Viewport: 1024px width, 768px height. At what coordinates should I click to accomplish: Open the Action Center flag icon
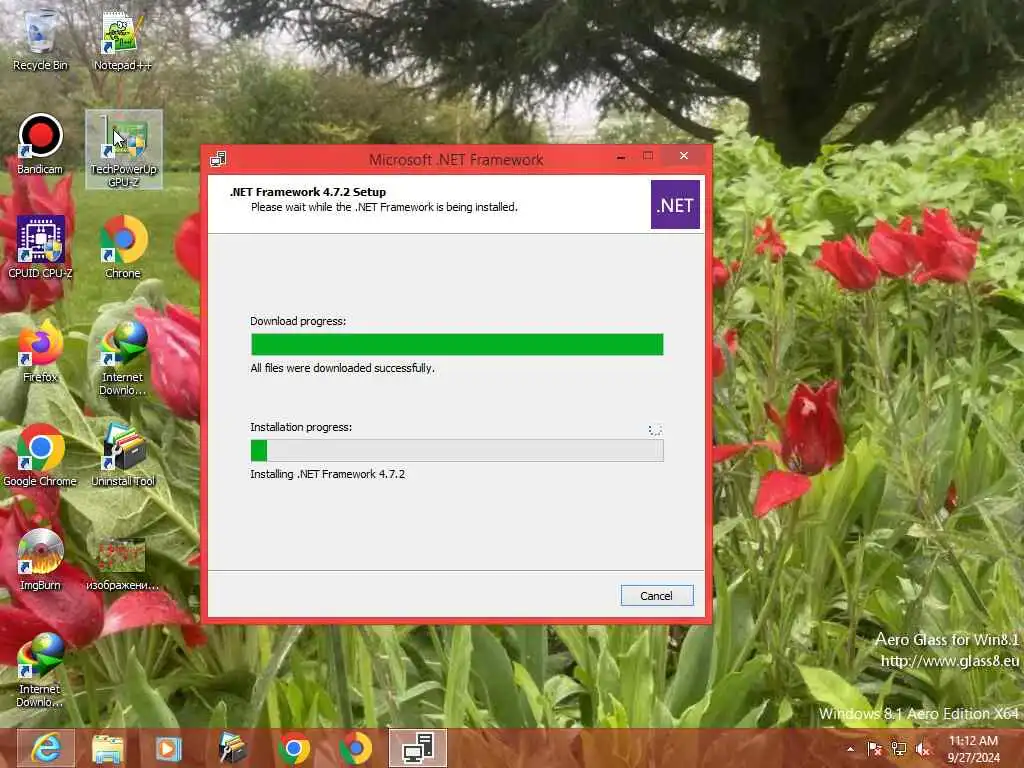coord(874,749)
